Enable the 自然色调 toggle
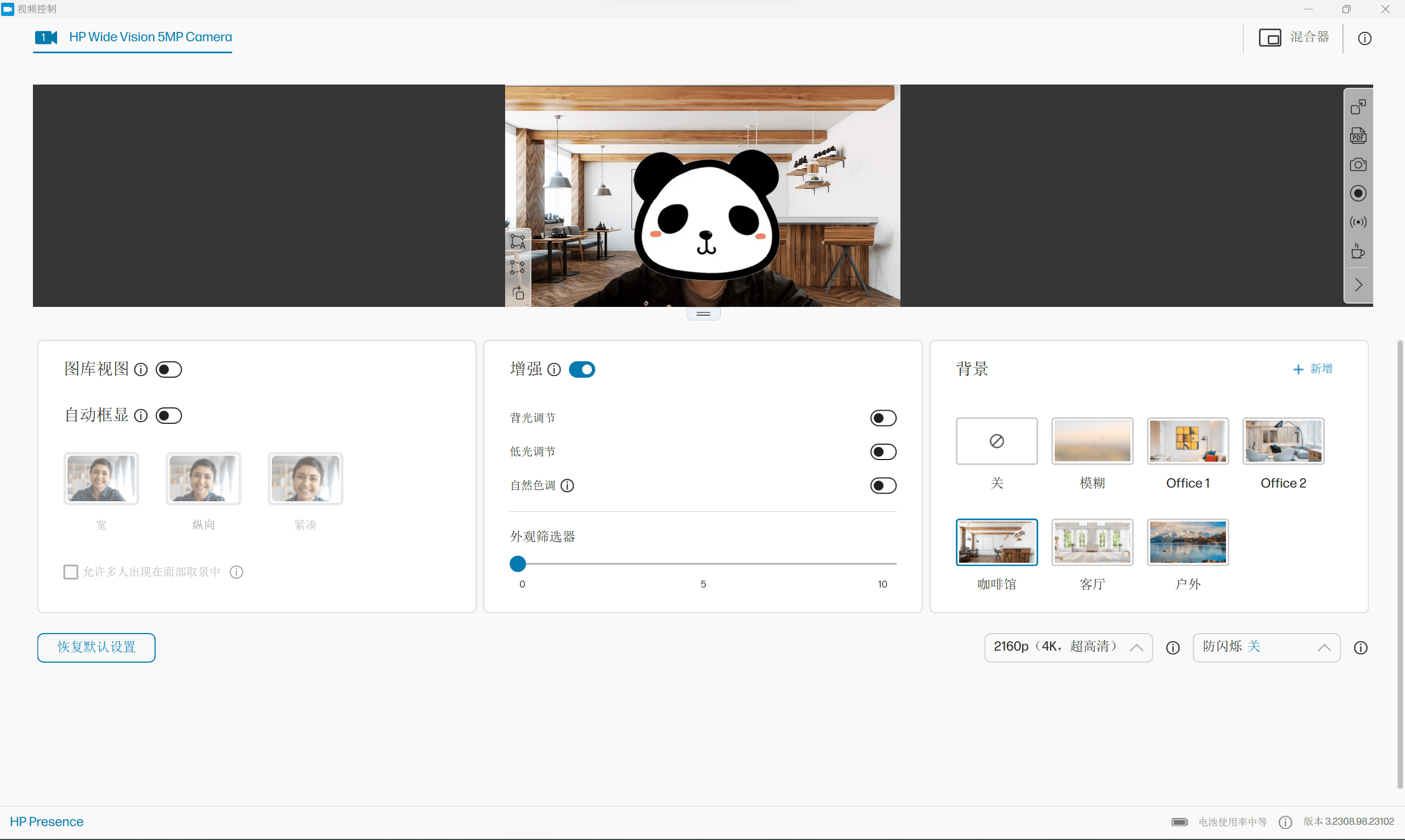Viewport: 1405px width, 840px height. (x=883, y=486)
